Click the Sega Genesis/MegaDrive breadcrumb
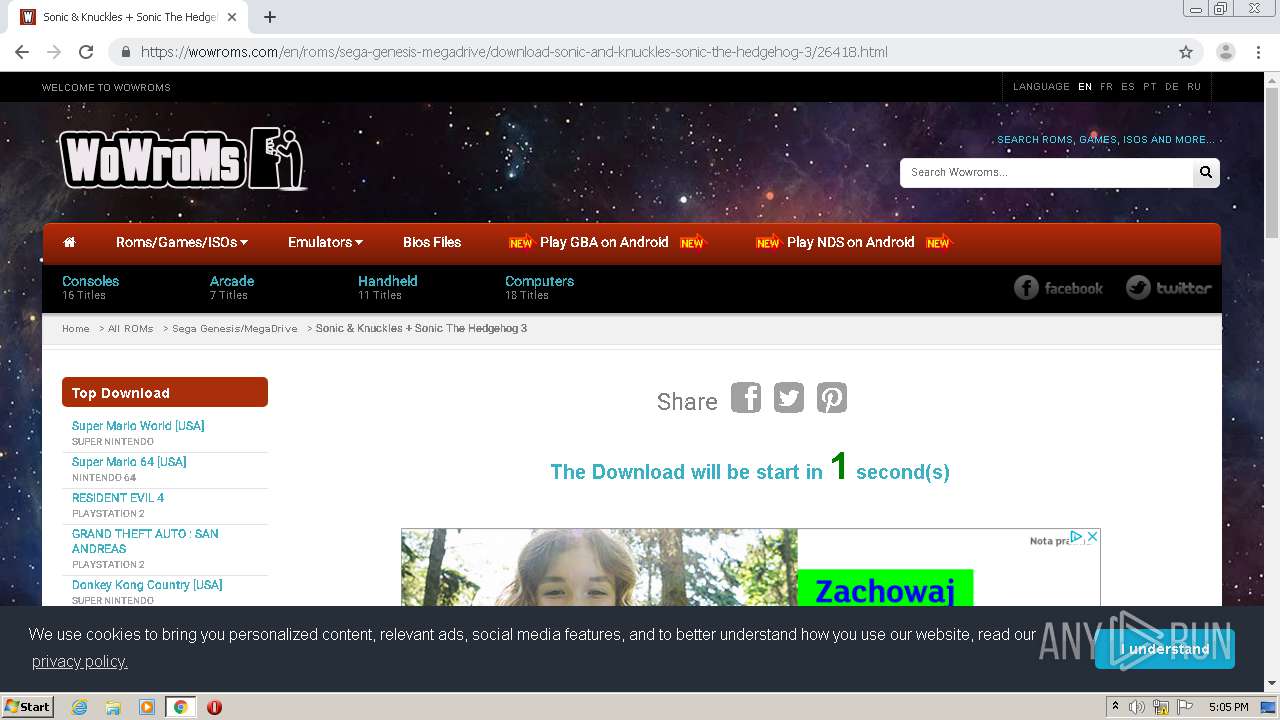 click(235, 328)
